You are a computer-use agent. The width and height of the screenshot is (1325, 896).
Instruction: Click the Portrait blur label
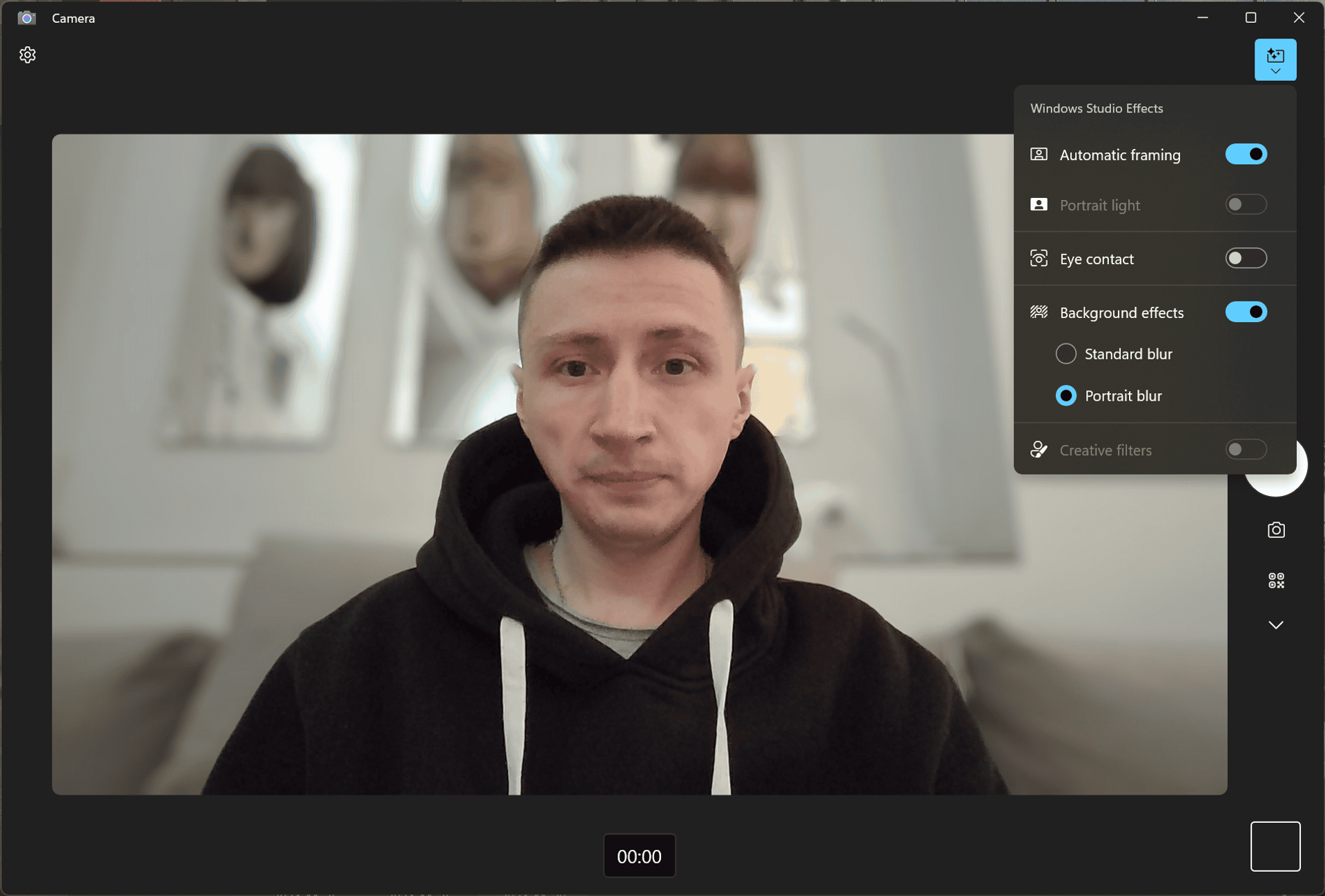tap(1123, 396)
